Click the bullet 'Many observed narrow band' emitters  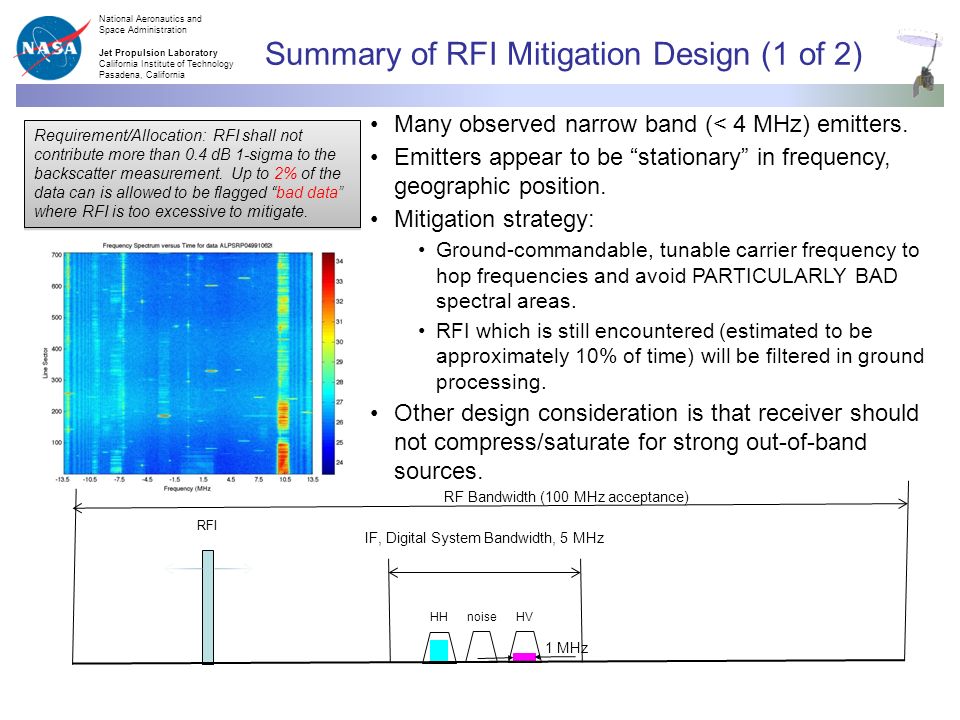pos(650,124)
